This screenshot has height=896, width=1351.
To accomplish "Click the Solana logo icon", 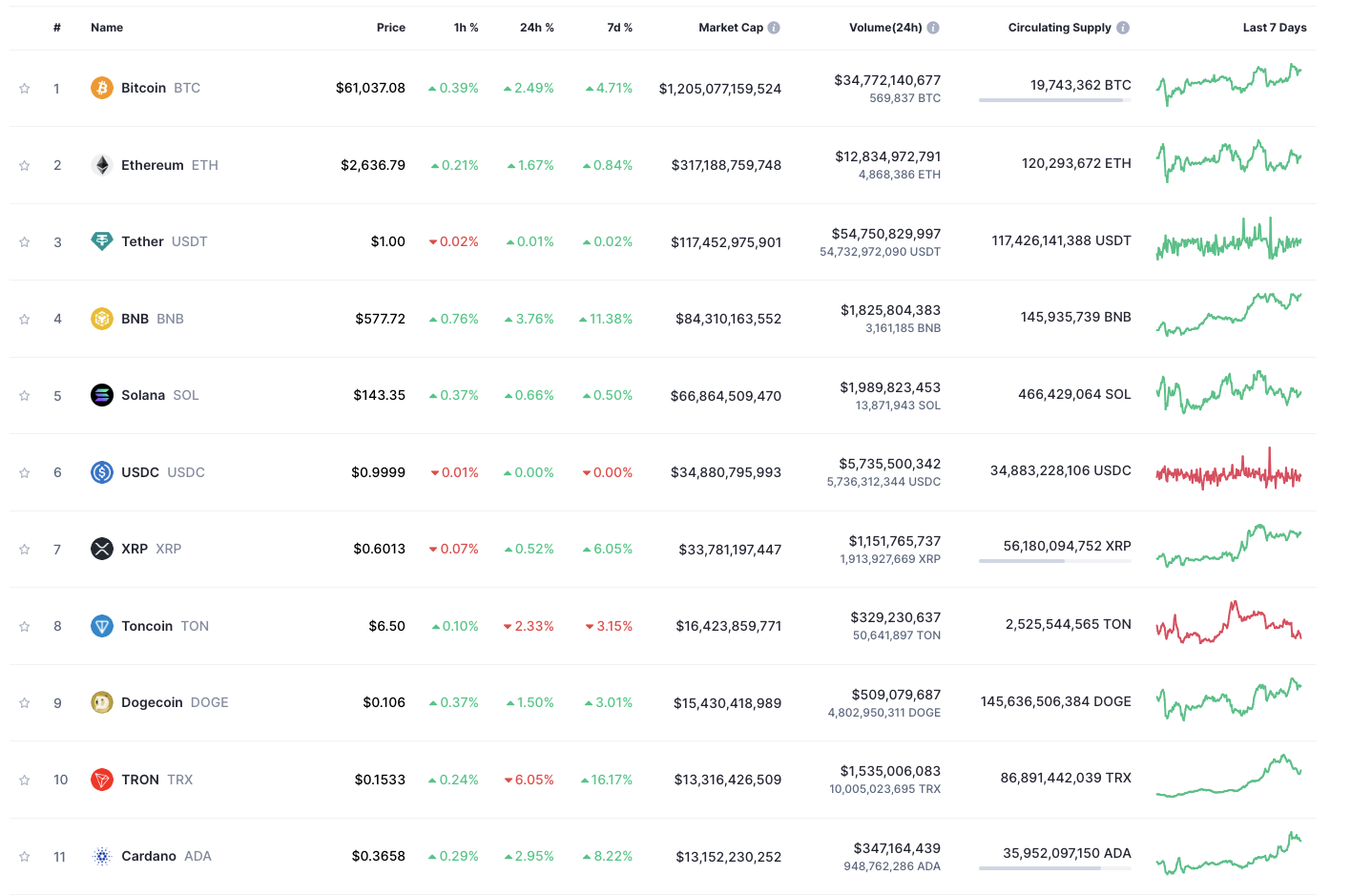I will 102,395.
